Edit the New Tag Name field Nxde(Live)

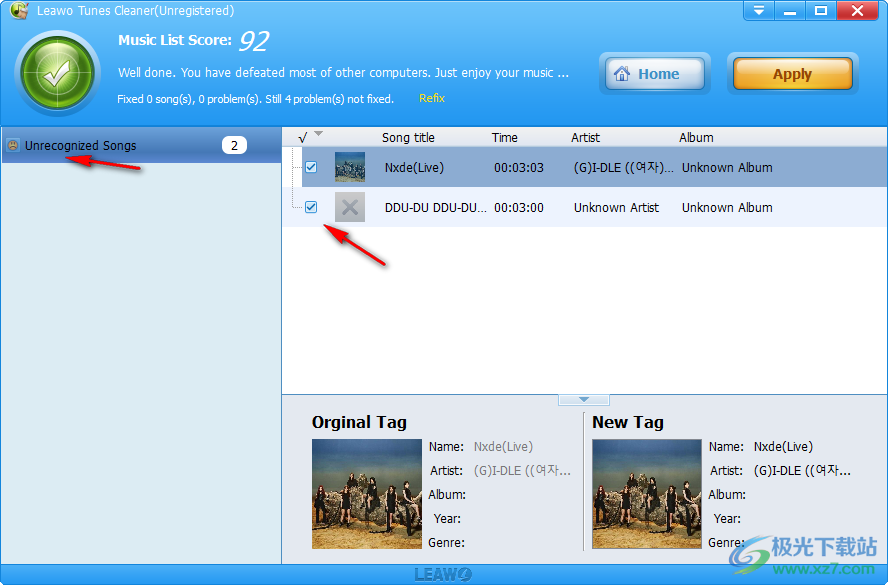pyautogui.click(x=783, y=447)
